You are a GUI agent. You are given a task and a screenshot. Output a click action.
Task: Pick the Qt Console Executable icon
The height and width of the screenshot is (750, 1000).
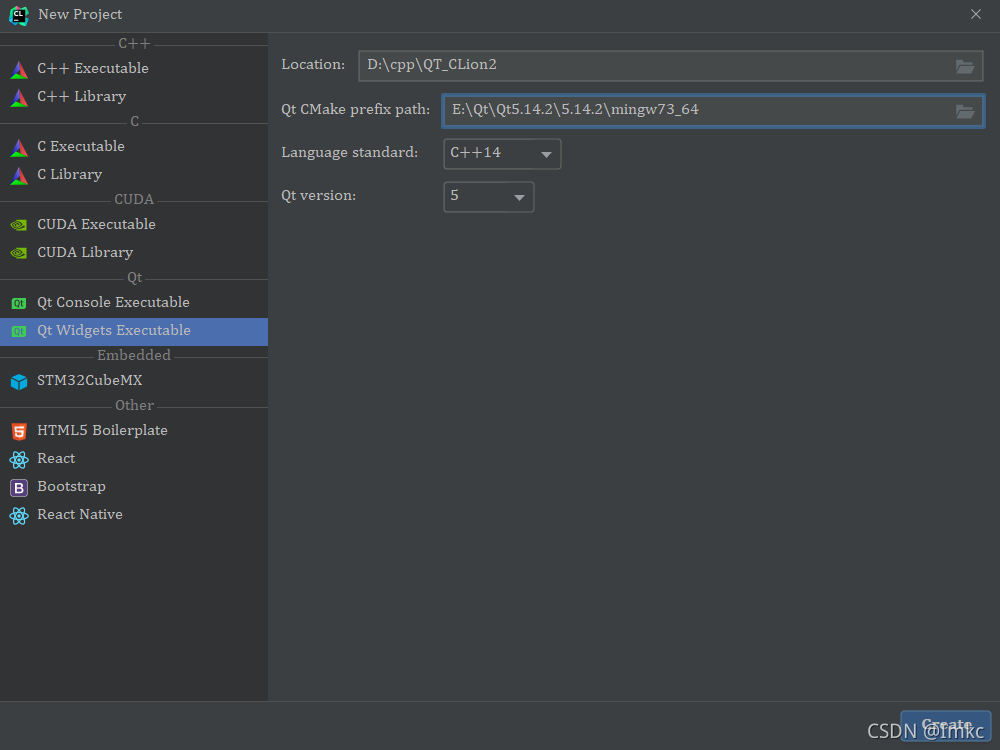click(x=19, y=304)
